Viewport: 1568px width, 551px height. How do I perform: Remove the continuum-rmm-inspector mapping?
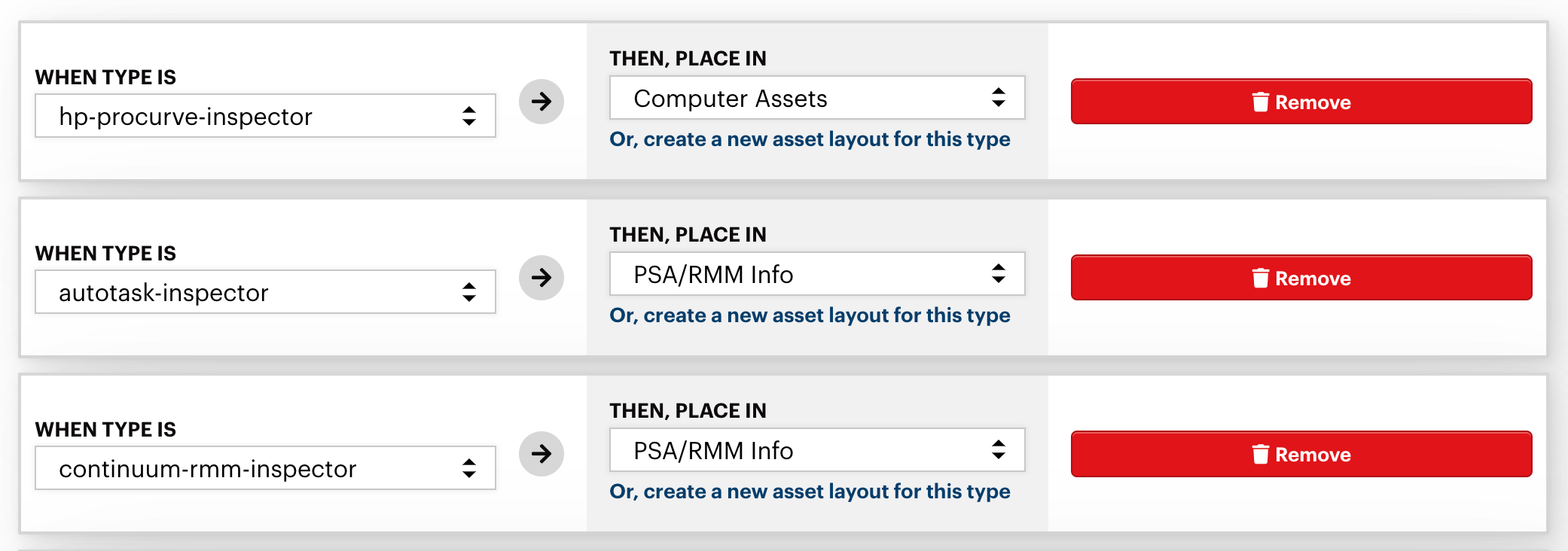click(x=1301, y=454)
